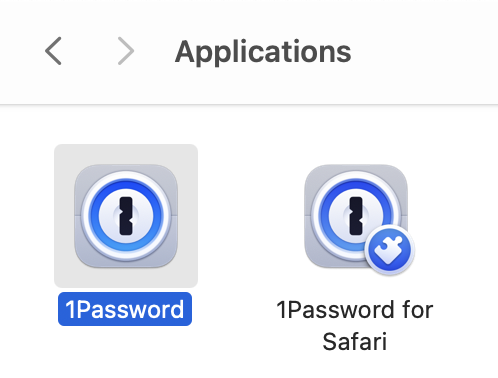Click the word "Safari" in the label
This screenshot has height=378, width=498.
pos(355,341)
